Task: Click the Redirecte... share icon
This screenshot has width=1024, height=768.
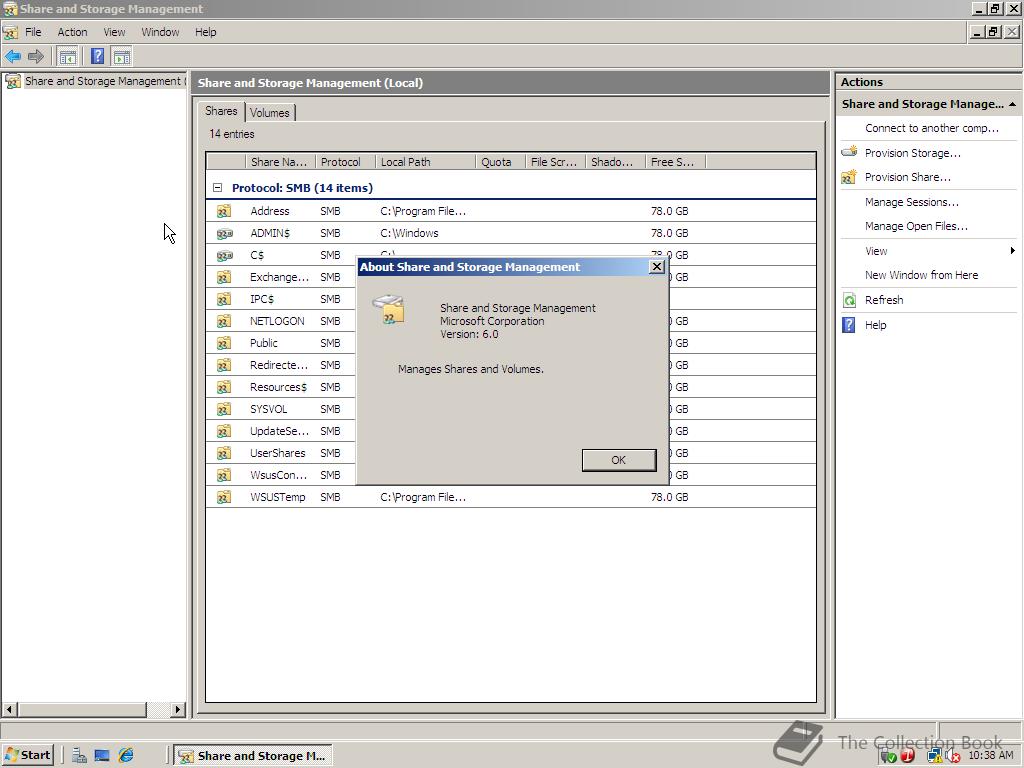Action: pos(224,365)
